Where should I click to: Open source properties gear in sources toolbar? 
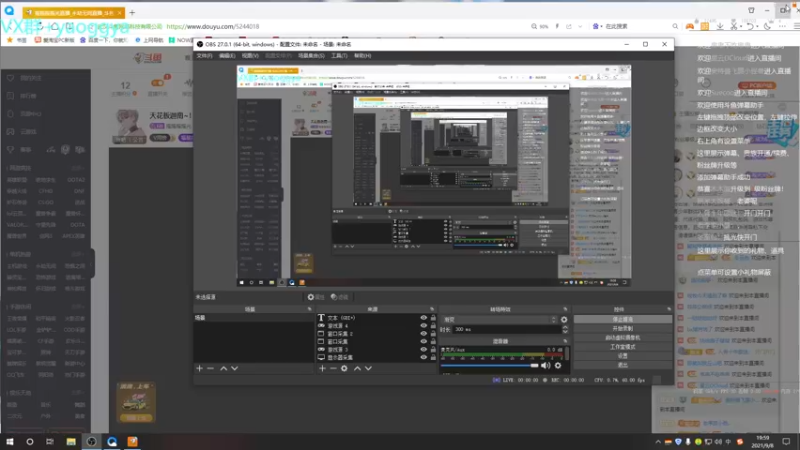(x=344, y=368)
